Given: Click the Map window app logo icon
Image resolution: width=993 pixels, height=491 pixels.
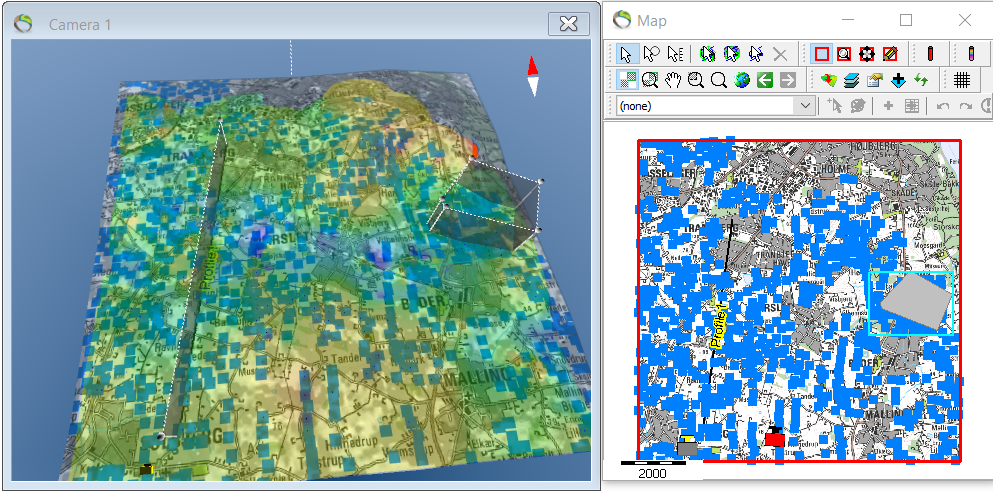Looking at the screenshot, I should tap(622, 20).
